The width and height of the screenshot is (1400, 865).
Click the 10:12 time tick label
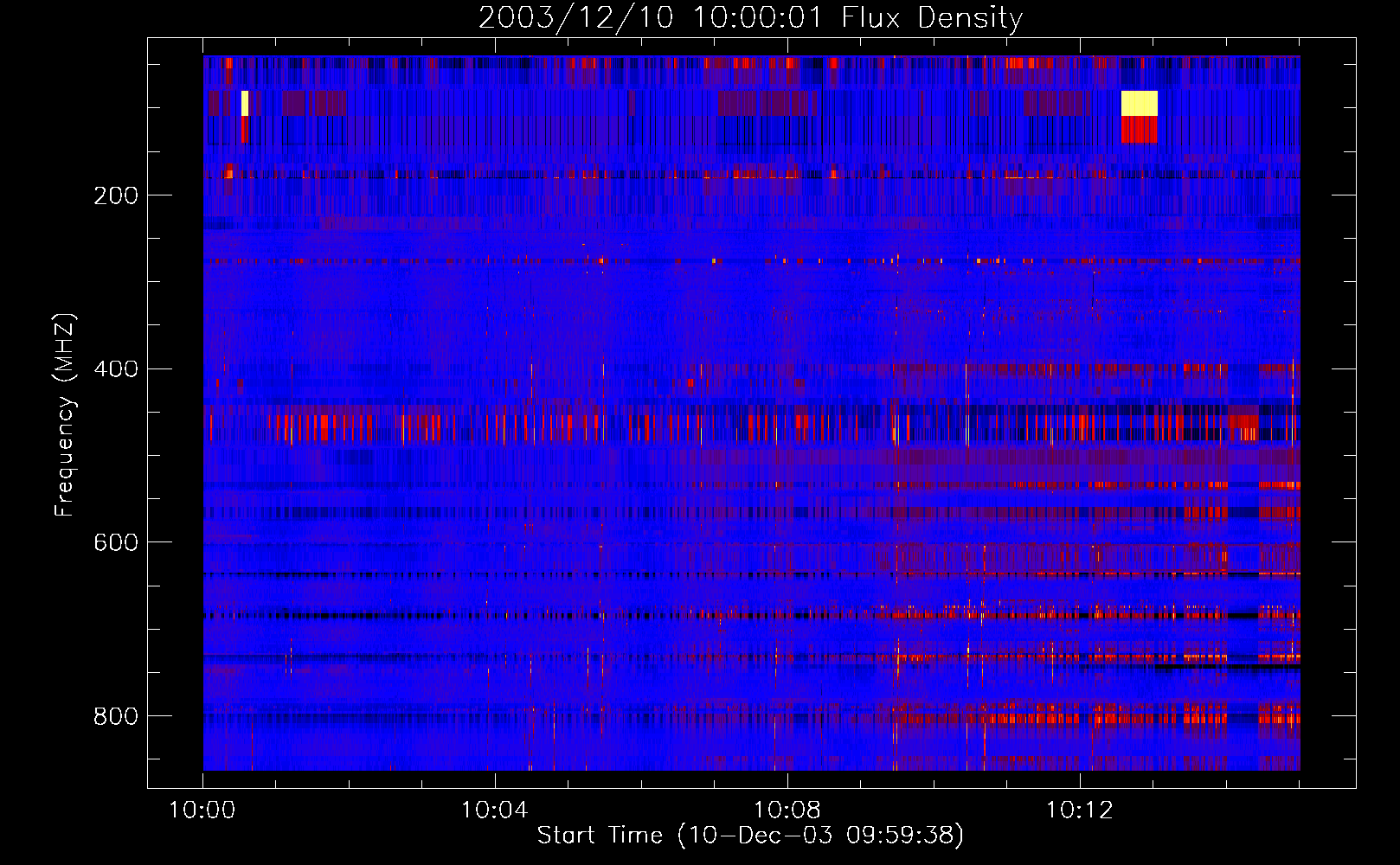1079,811
